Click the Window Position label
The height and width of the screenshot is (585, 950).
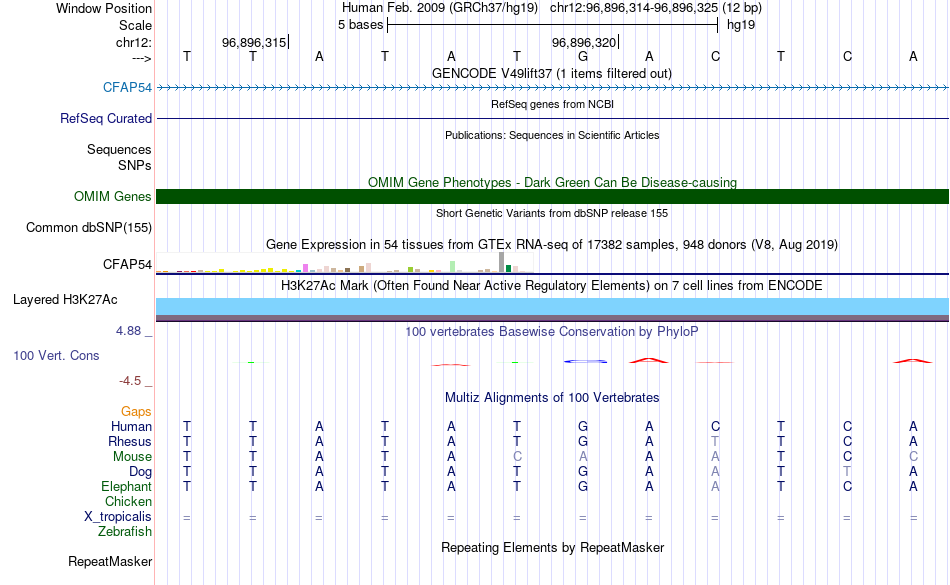[x=104, y=8]
